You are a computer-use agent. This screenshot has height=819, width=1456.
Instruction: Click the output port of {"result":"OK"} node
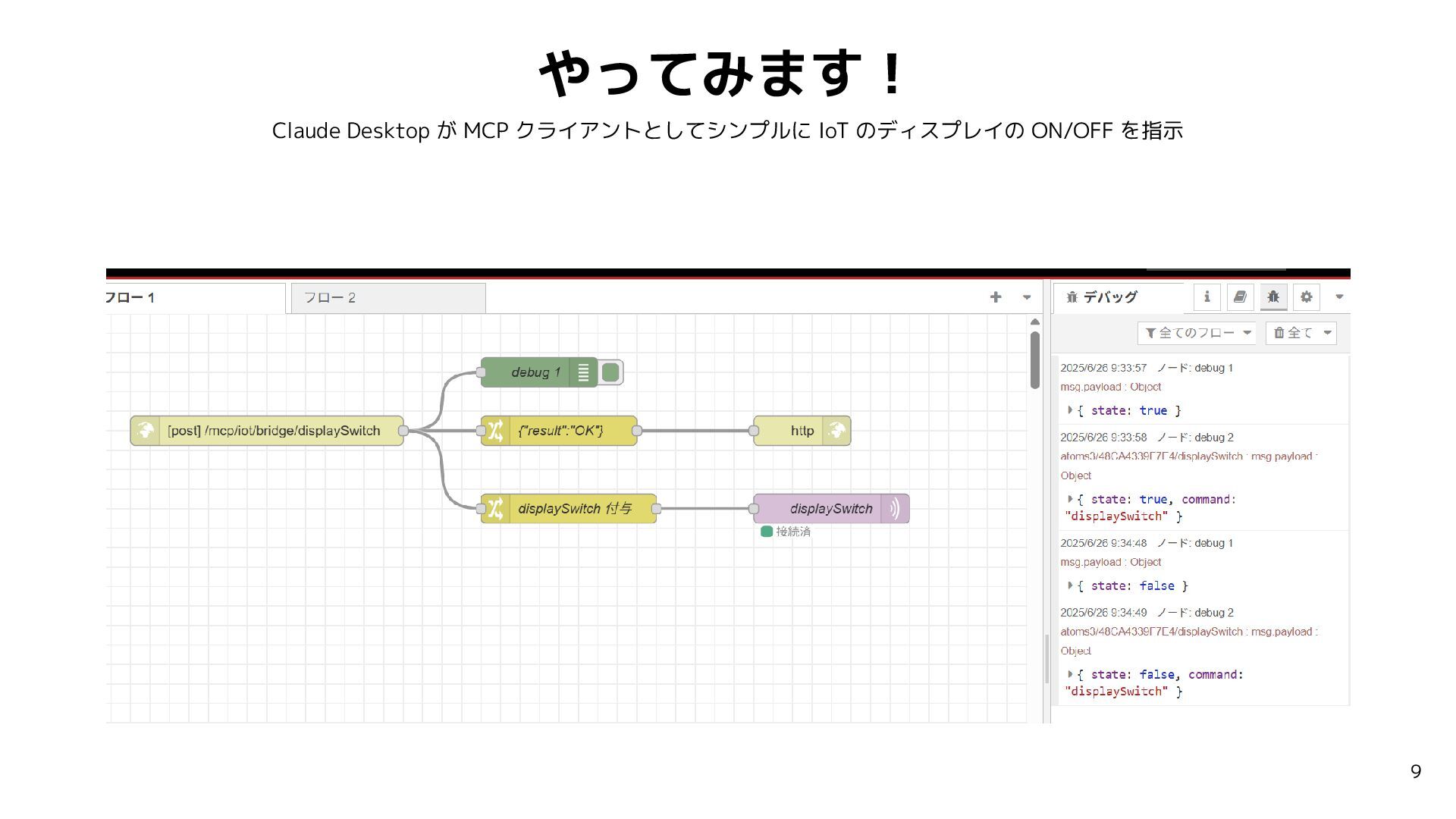coord(637,431)
